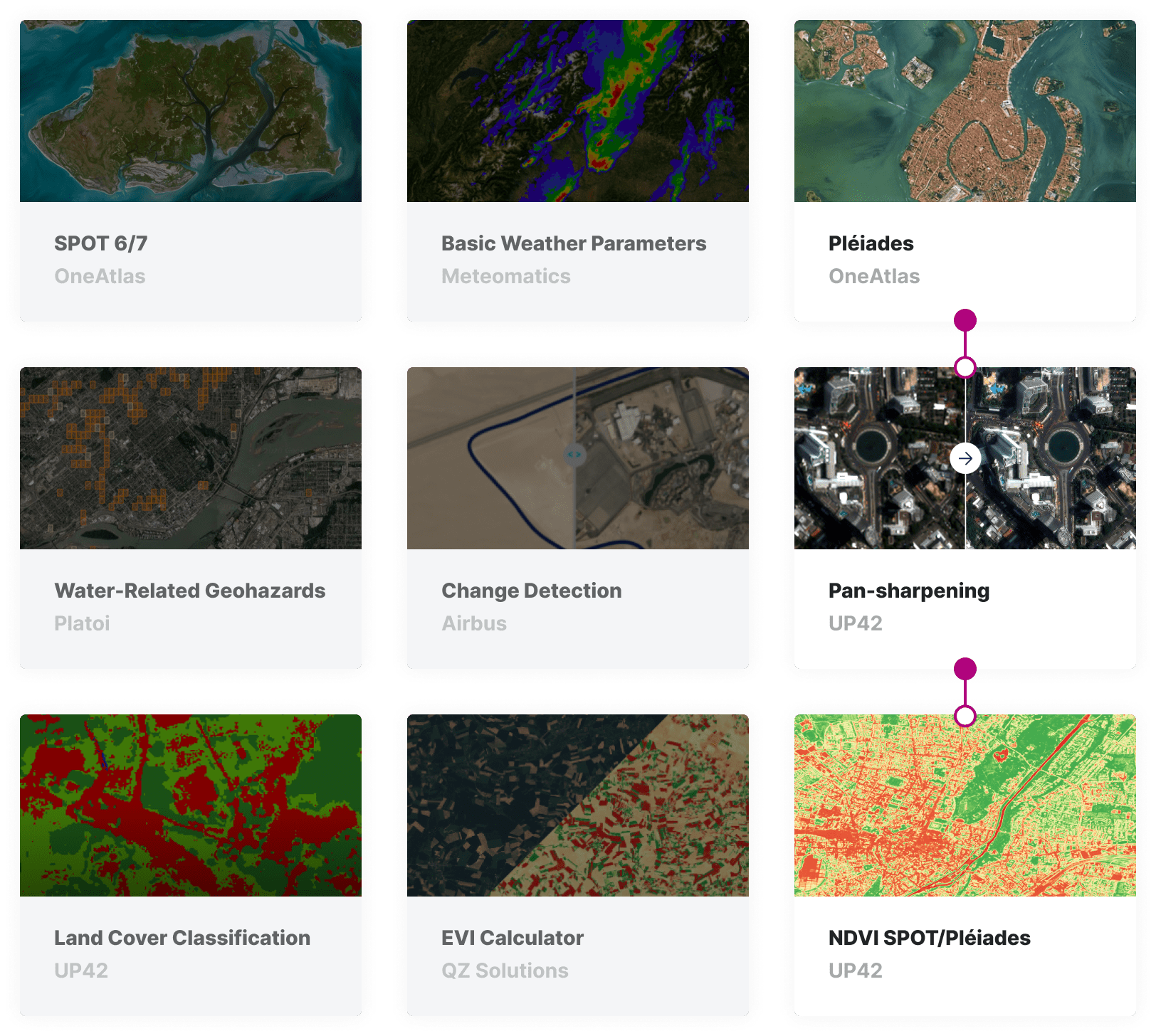Click the QZ Solutions provider label
Screen dimensions: 1156x1036
coord(505,971)
